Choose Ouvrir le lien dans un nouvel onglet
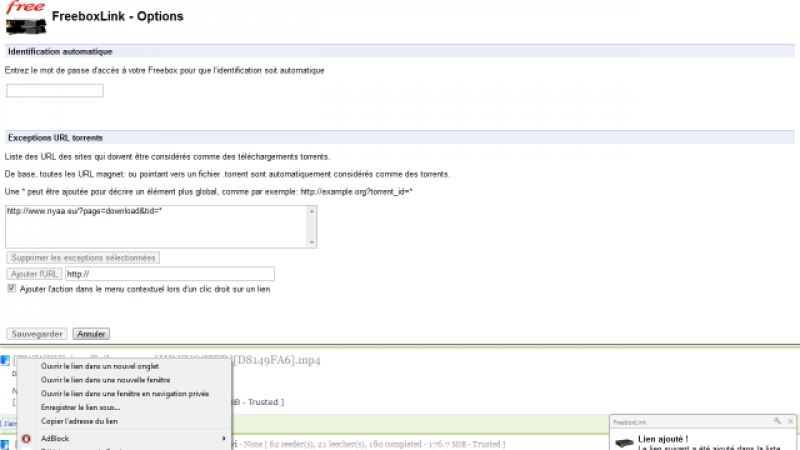800x450 pixels. click(x=99, y=366)
